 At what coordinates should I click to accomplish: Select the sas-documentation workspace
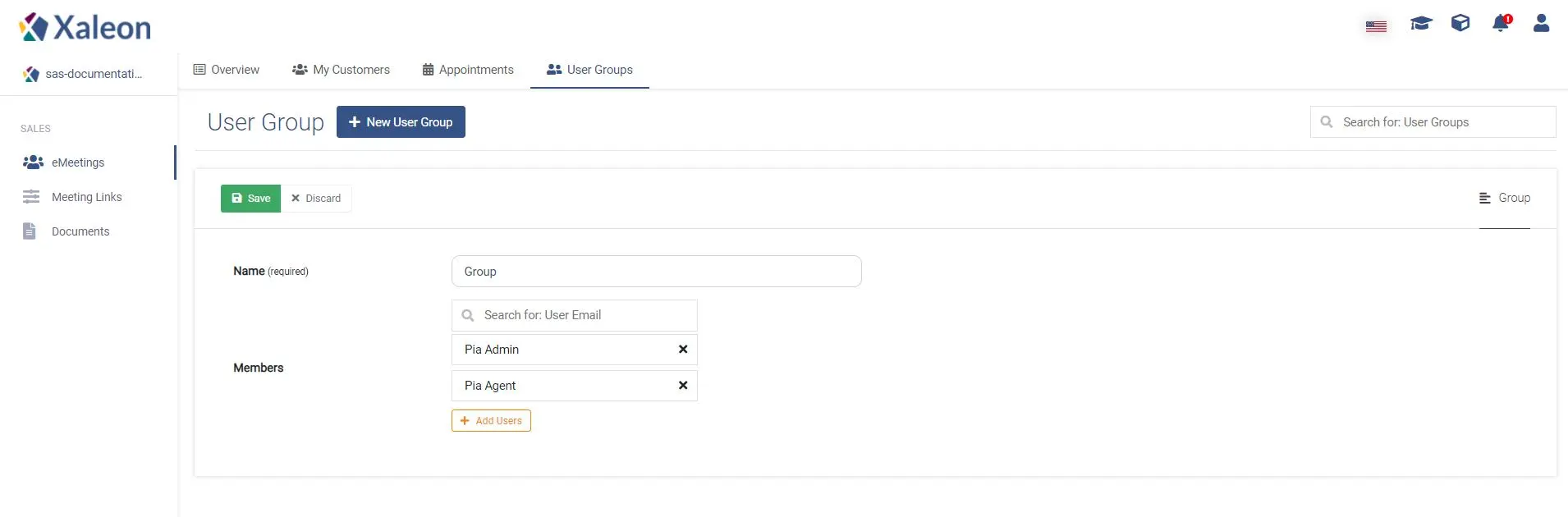click(x=83, y=74)
